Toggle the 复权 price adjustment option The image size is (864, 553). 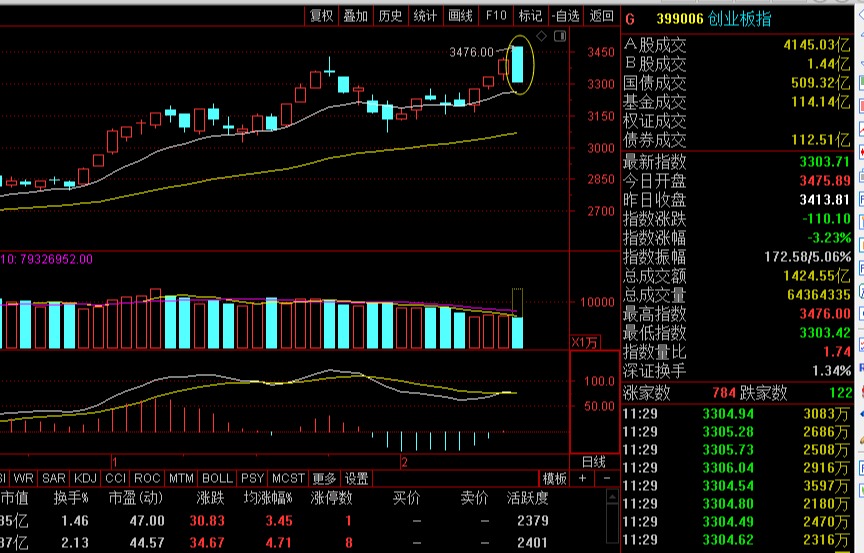321,15
